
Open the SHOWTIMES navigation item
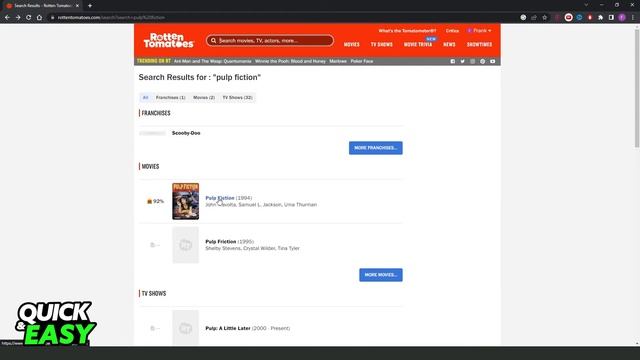[479, 44]
